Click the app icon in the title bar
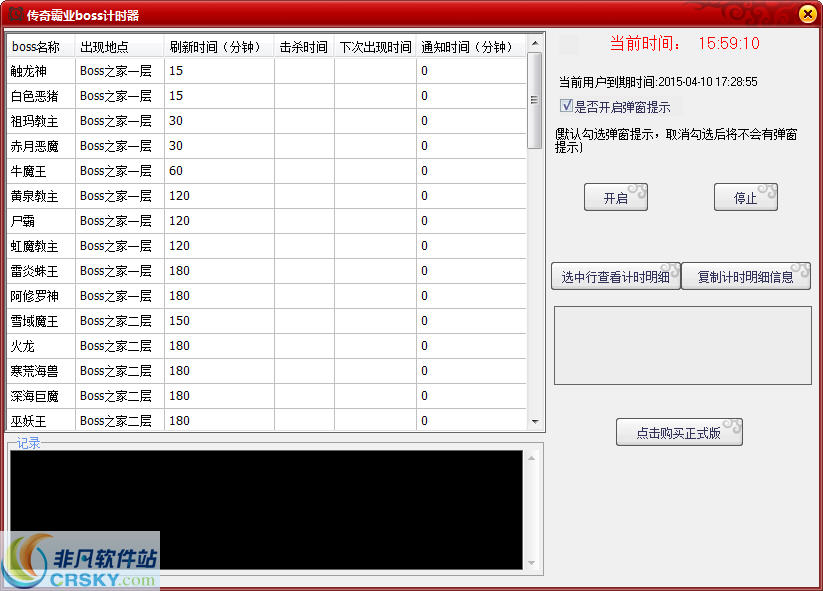Screen dimensions: 823x591 point(16,14)
